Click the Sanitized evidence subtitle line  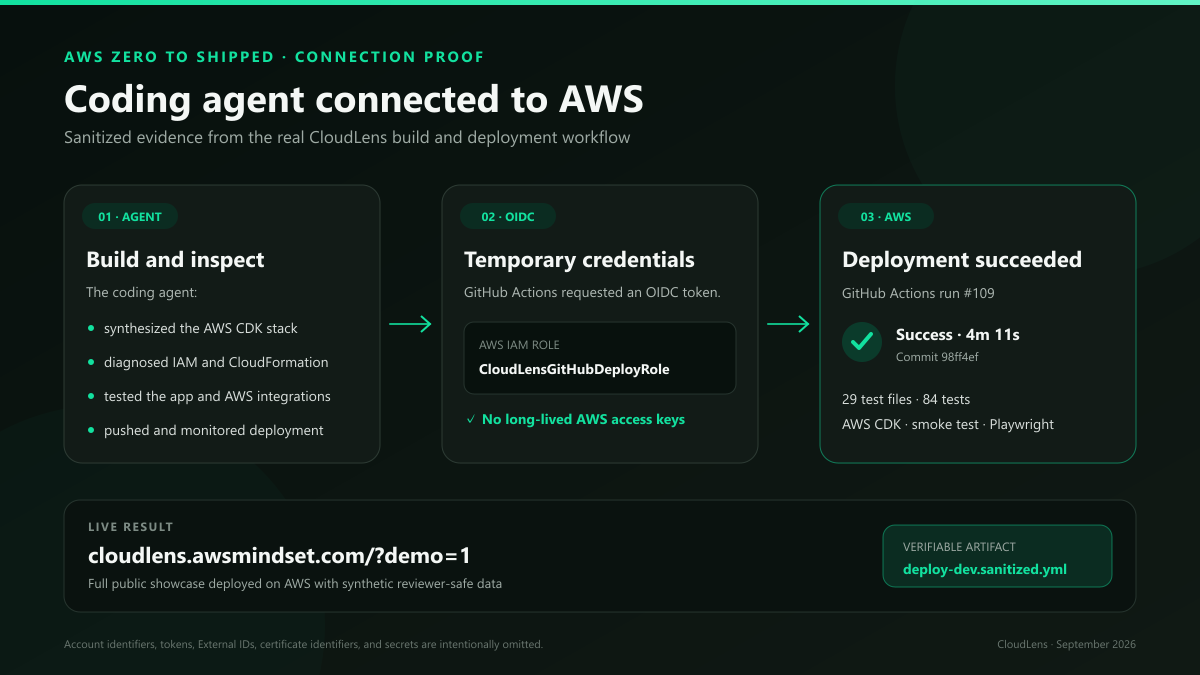pyautogui.click(x=347, y=138)
